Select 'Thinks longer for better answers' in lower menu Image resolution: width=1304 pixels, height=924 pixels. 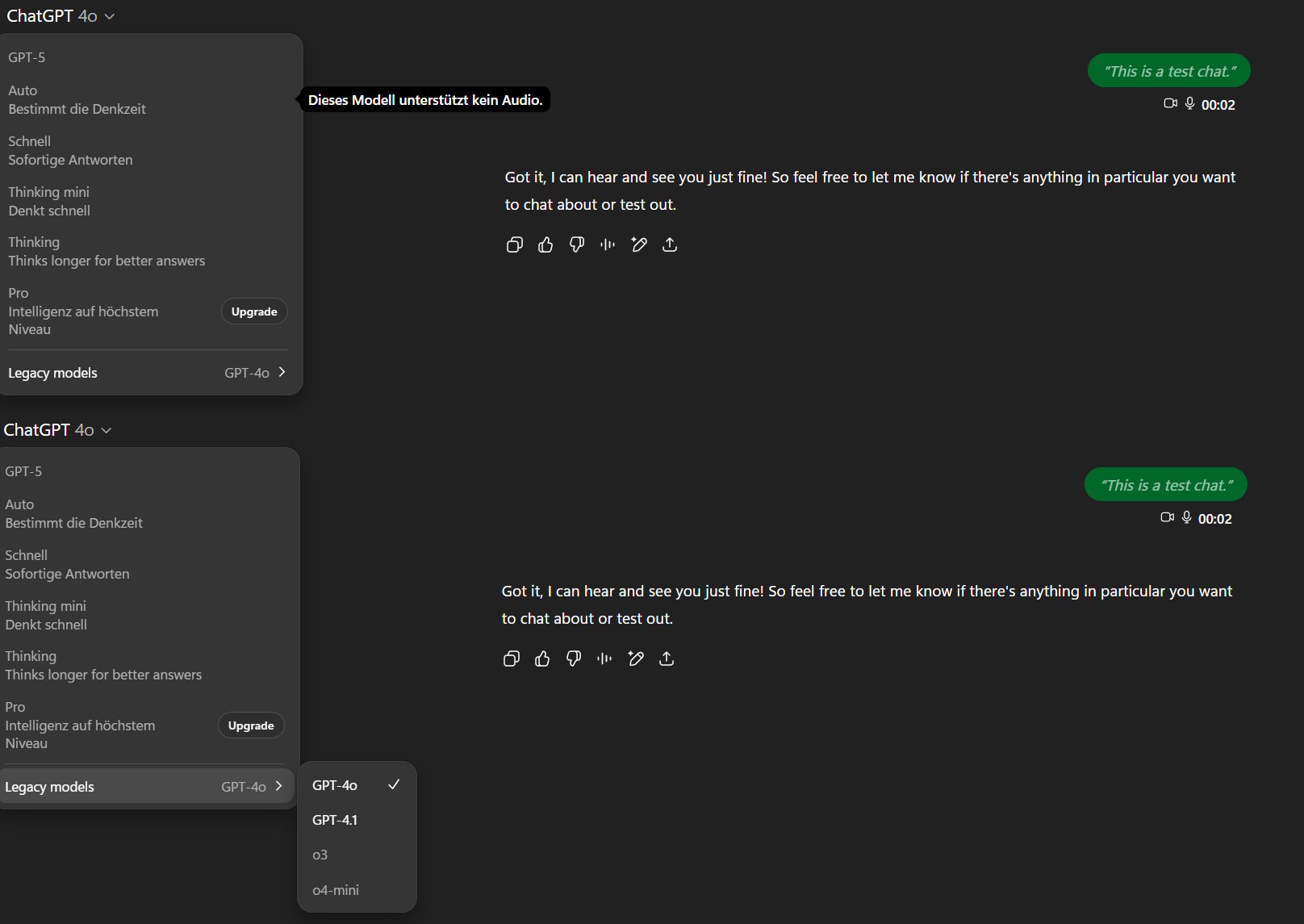[144, 665]
